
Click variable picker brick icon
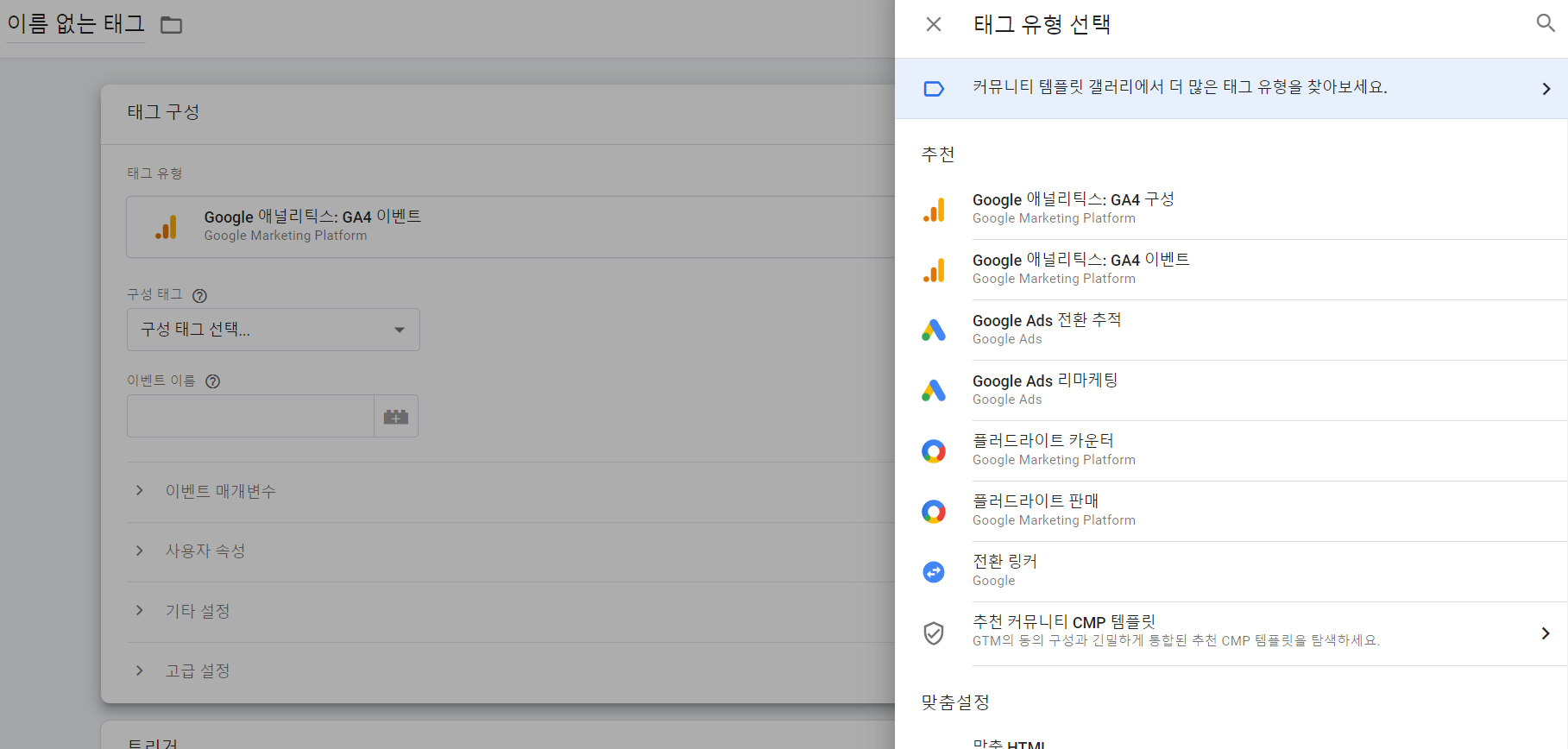(x=396, y=417)
